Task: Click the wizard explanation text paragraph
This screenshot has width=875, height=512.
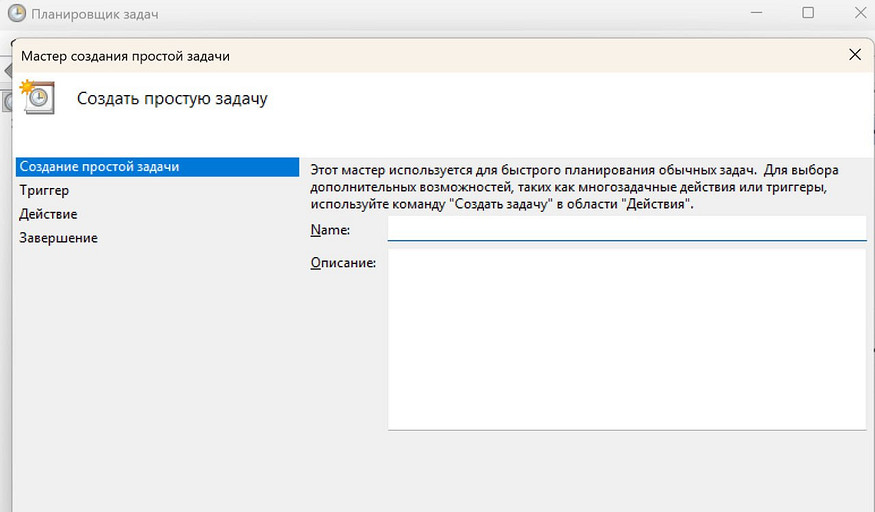Action: [574, 187]
